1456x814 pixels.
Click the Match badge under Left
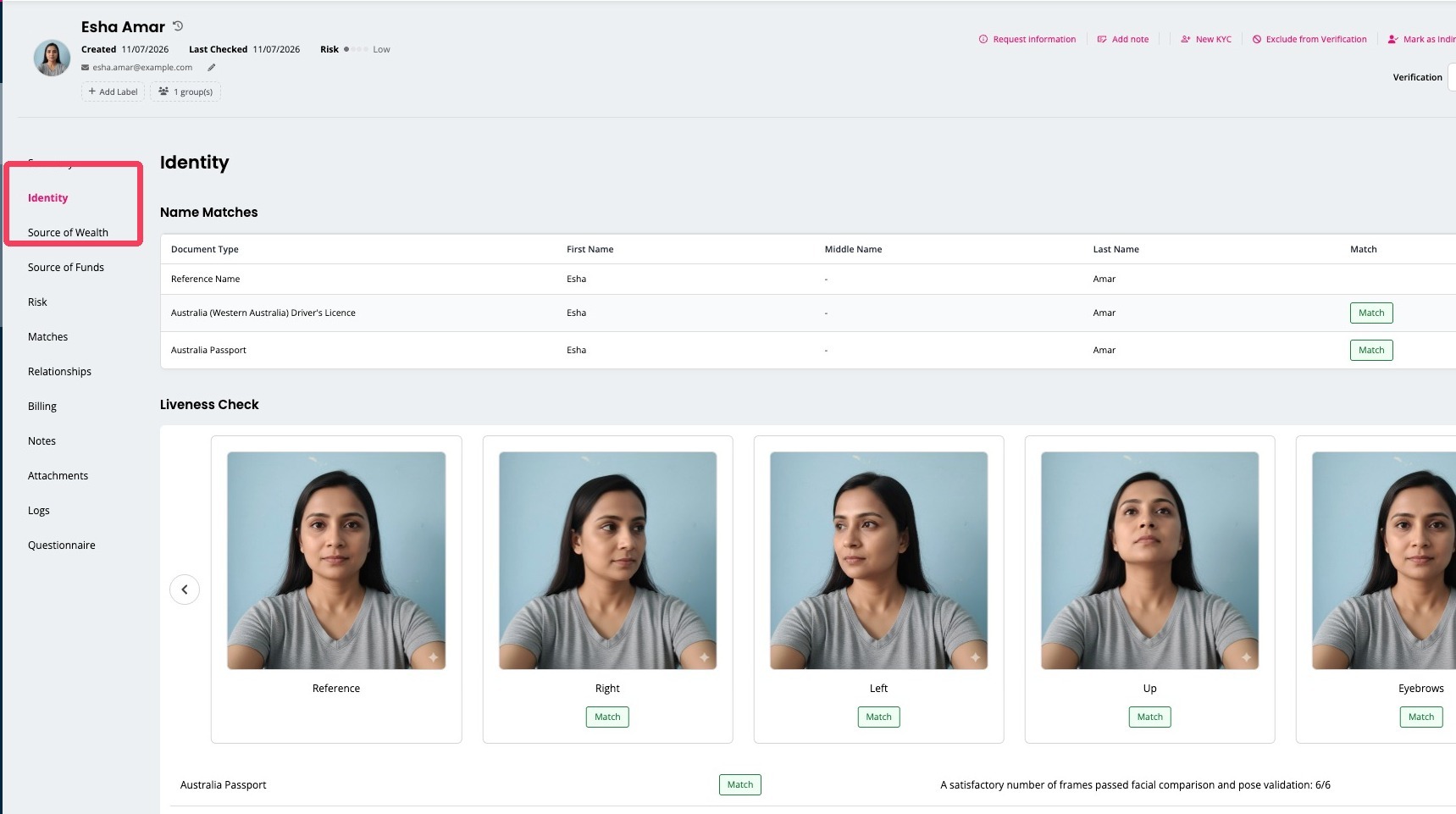pos(878,717)
